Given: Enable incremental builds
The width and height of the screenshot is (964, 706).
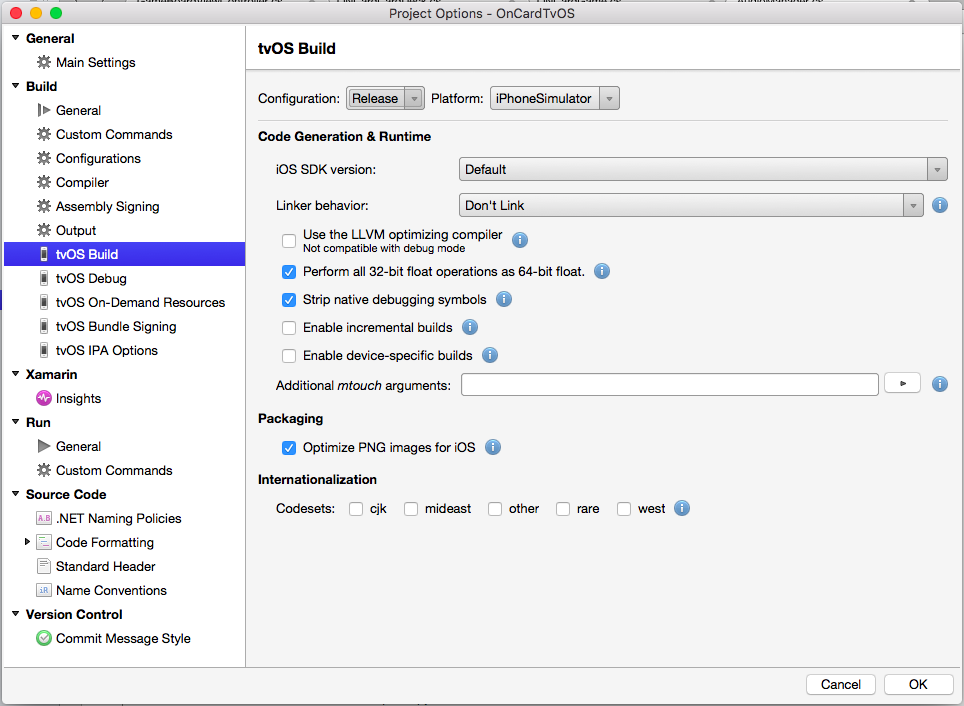Looking at the screenshot, I should pos(289,327).
